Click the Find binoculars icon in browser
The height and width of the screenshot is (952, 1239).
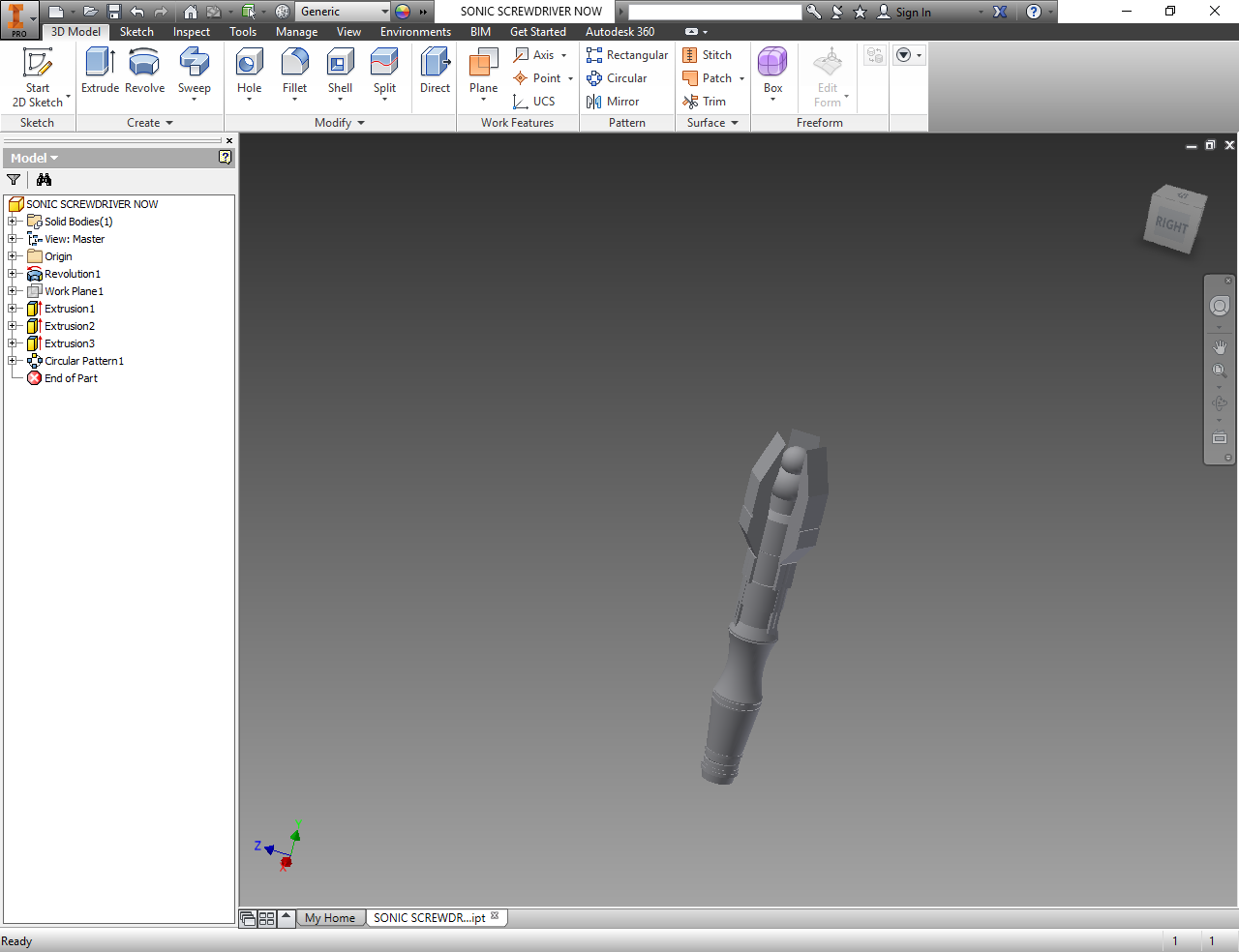click(x=44, y=180)
